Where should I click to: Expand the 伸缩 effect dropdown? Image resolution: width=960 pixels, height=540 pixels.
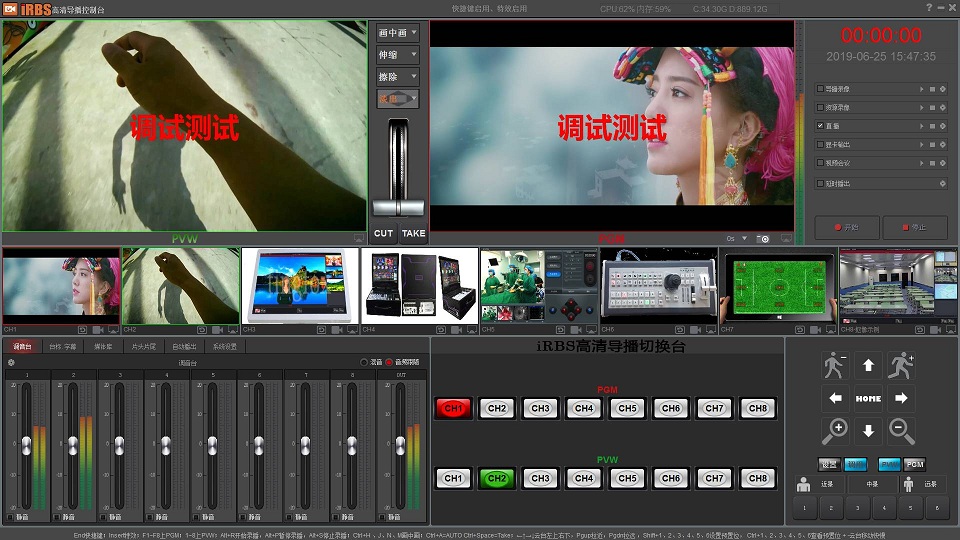pos(397,55)
